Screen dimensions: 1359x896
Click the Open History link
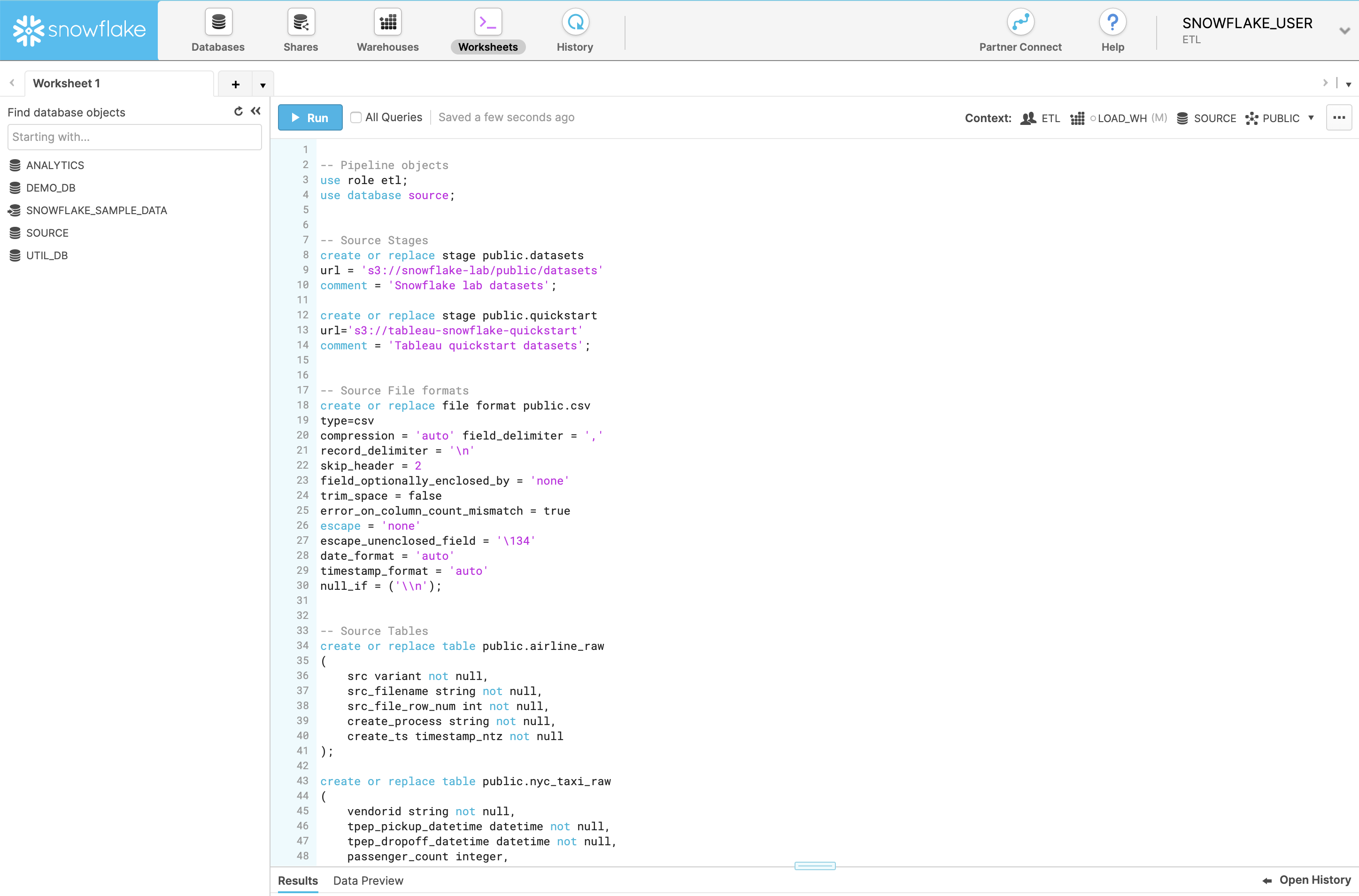1315,880
